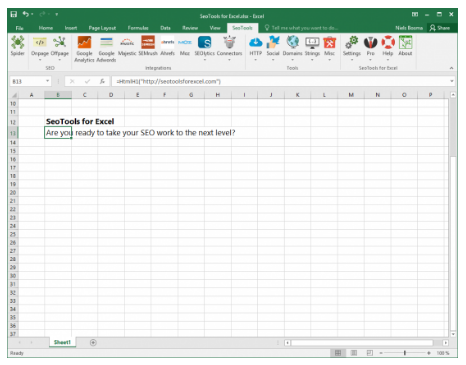Open Ribbon Display Options
The height and width of the screenshot is (365, 466).
[x=415, y=14]
